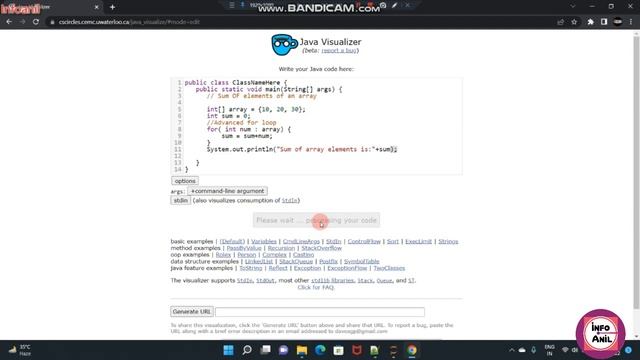Load the LinkedList data structure example
The height and width of the screenshot is (360, 640).
click(x=259, y=262)
